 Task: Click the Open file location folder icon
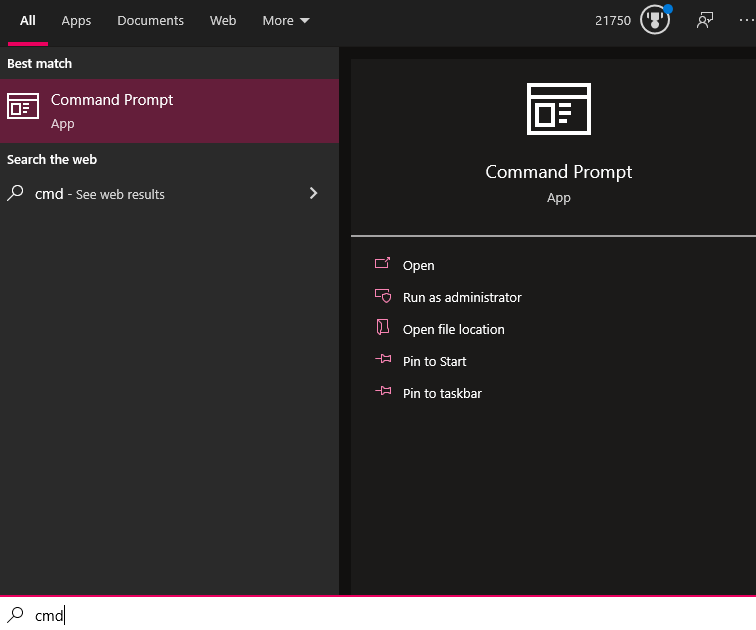[383, 327]
